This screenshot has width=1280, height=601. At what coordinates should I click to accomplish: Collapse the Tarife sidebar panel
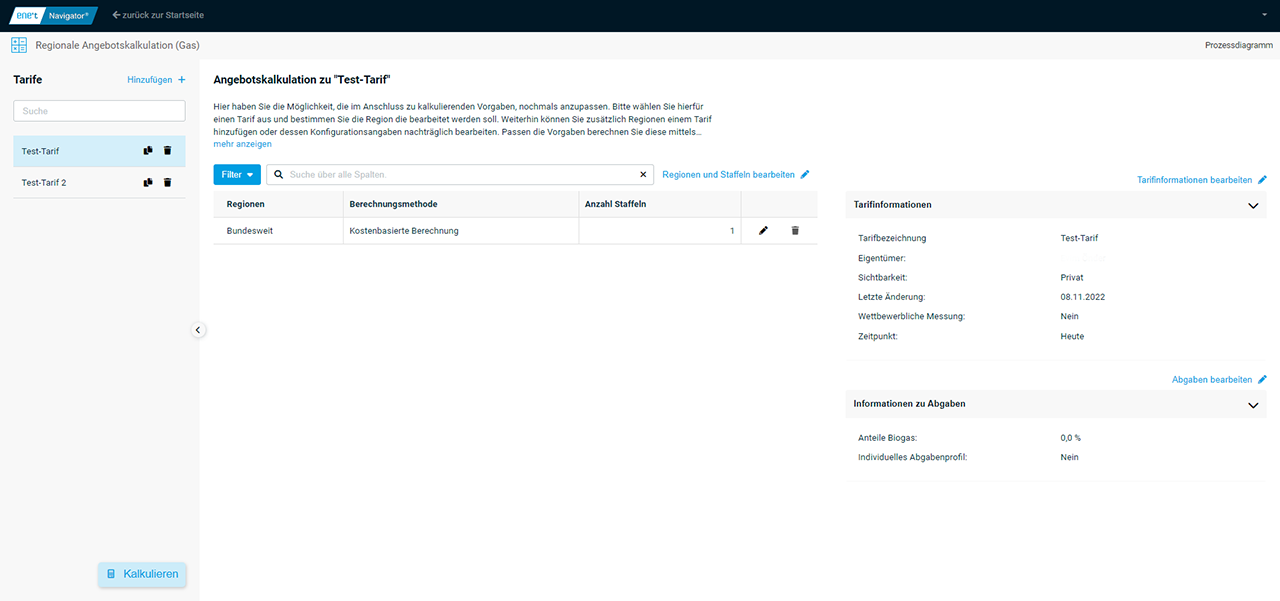(x=198, y=330)
